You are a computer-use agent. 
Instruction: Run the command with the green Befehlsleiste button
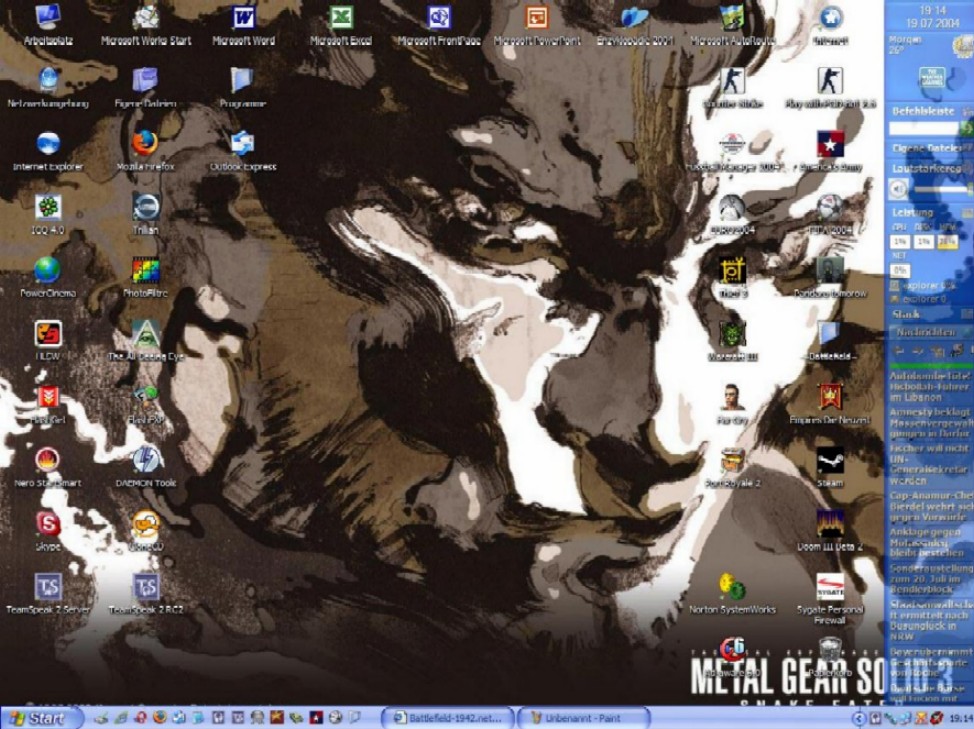(966, 129)
